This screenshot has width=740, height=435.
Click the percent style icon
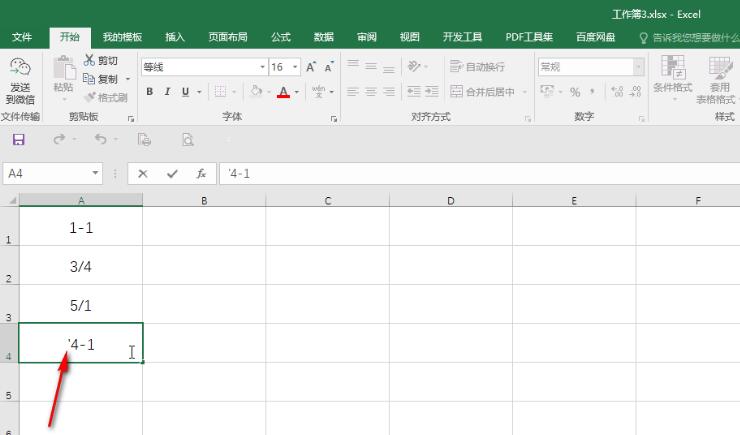(x=574, y=91)
